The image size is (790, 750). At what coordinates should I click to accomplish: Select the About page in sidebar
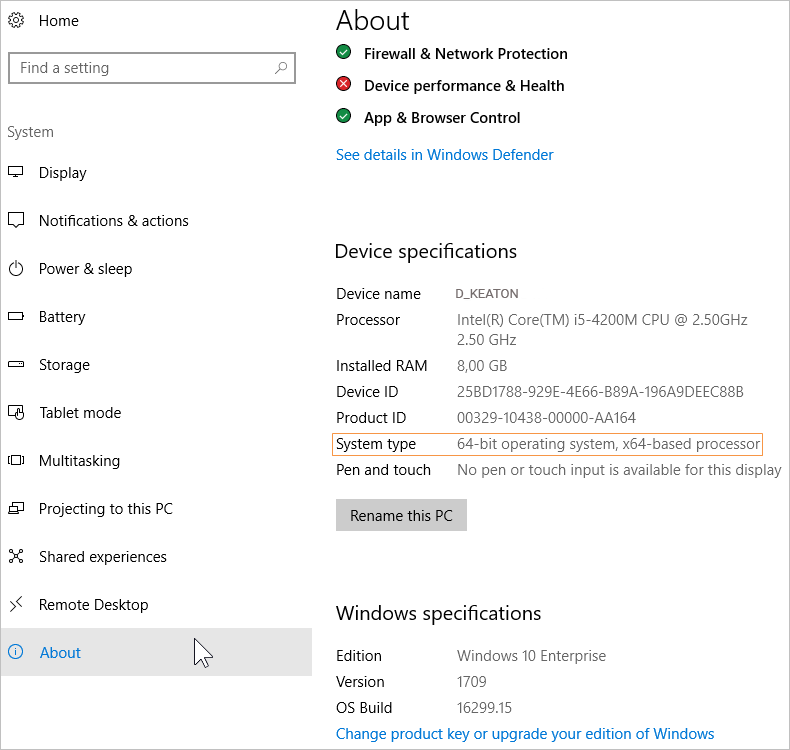pyautogui.click(x=60, y=653)
